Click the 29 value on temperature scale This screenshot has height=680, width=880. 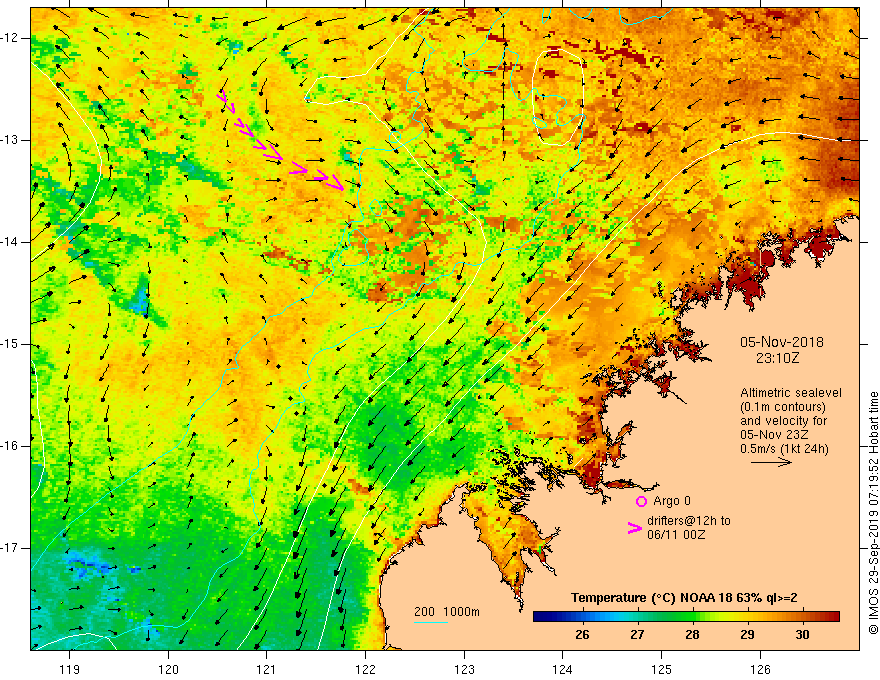coord(747,635)
